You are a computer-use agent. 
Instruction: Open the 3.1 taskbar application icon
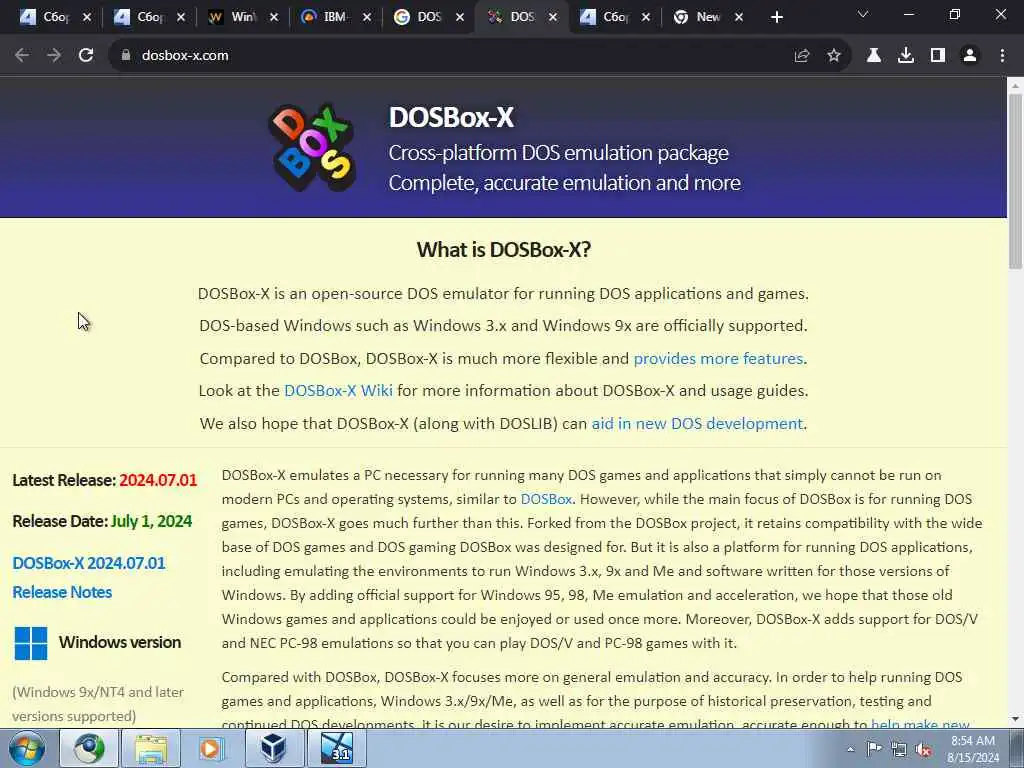(x=337, y=748)
